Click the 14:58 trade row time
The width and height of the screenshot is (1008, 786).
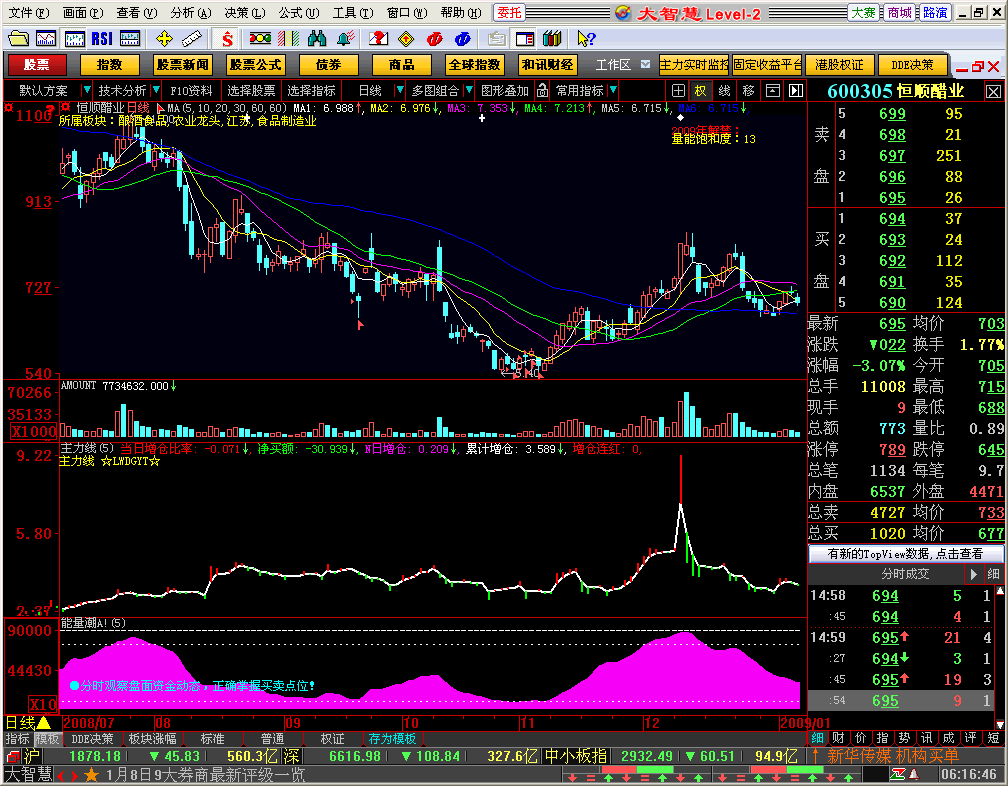[828, 596]
